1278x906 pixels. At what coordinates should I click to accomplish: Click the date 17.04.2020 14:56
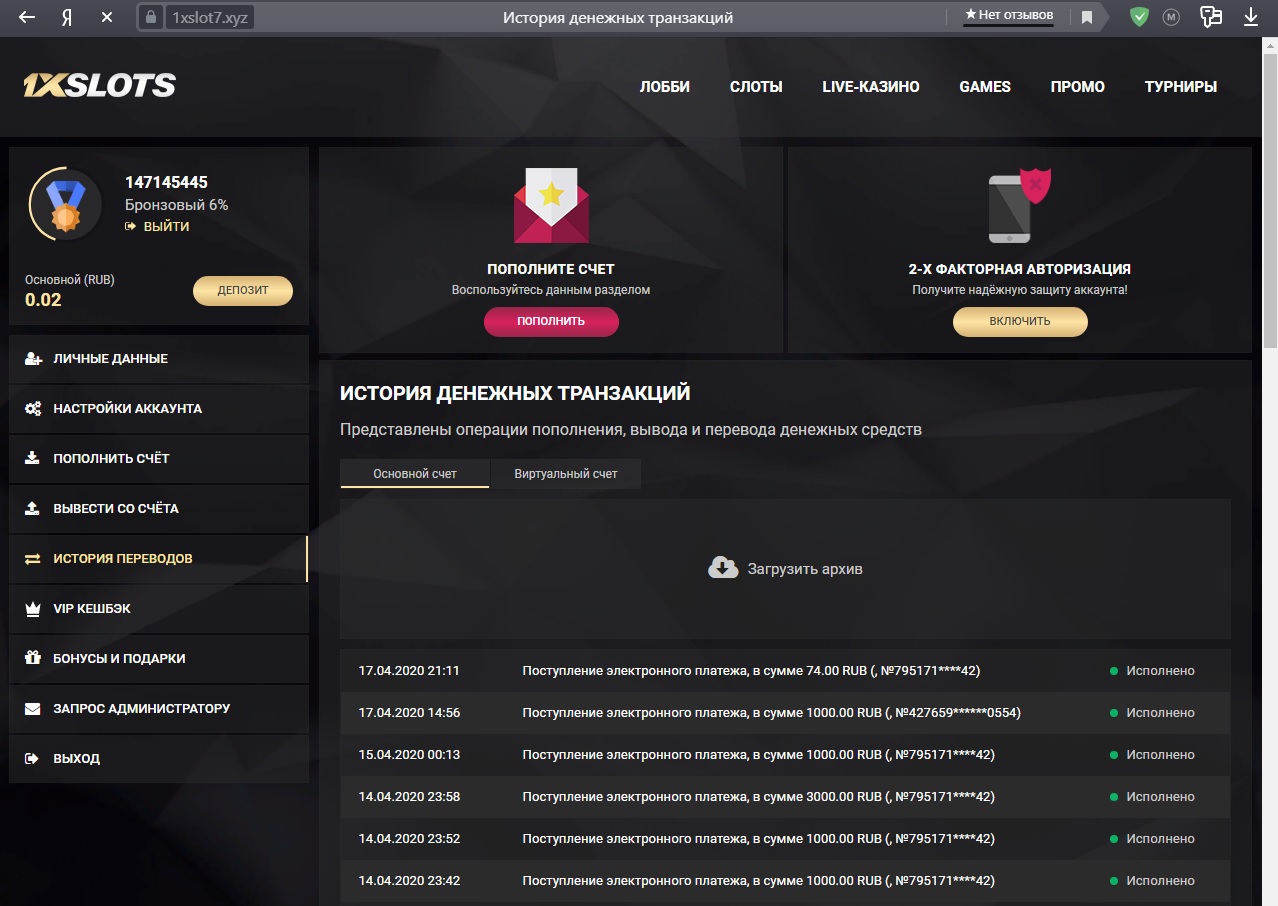pos(409,713)
